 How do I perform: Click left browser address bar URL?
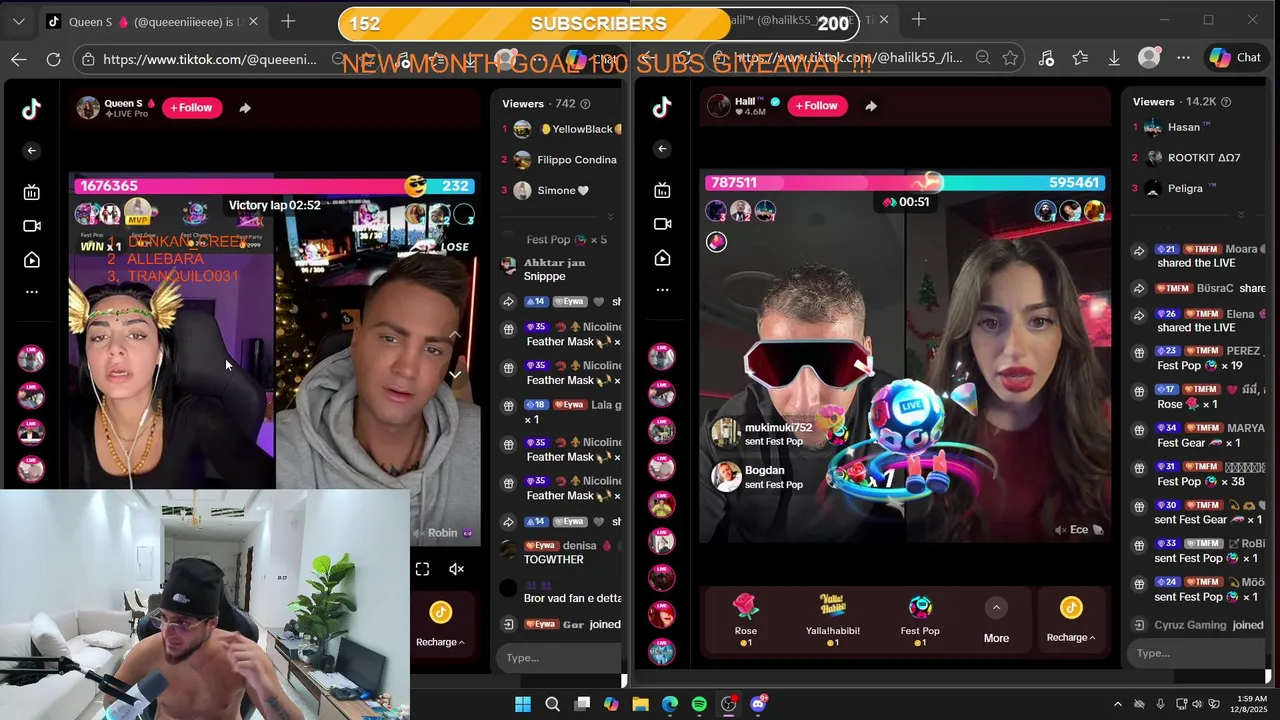(209, 59)
